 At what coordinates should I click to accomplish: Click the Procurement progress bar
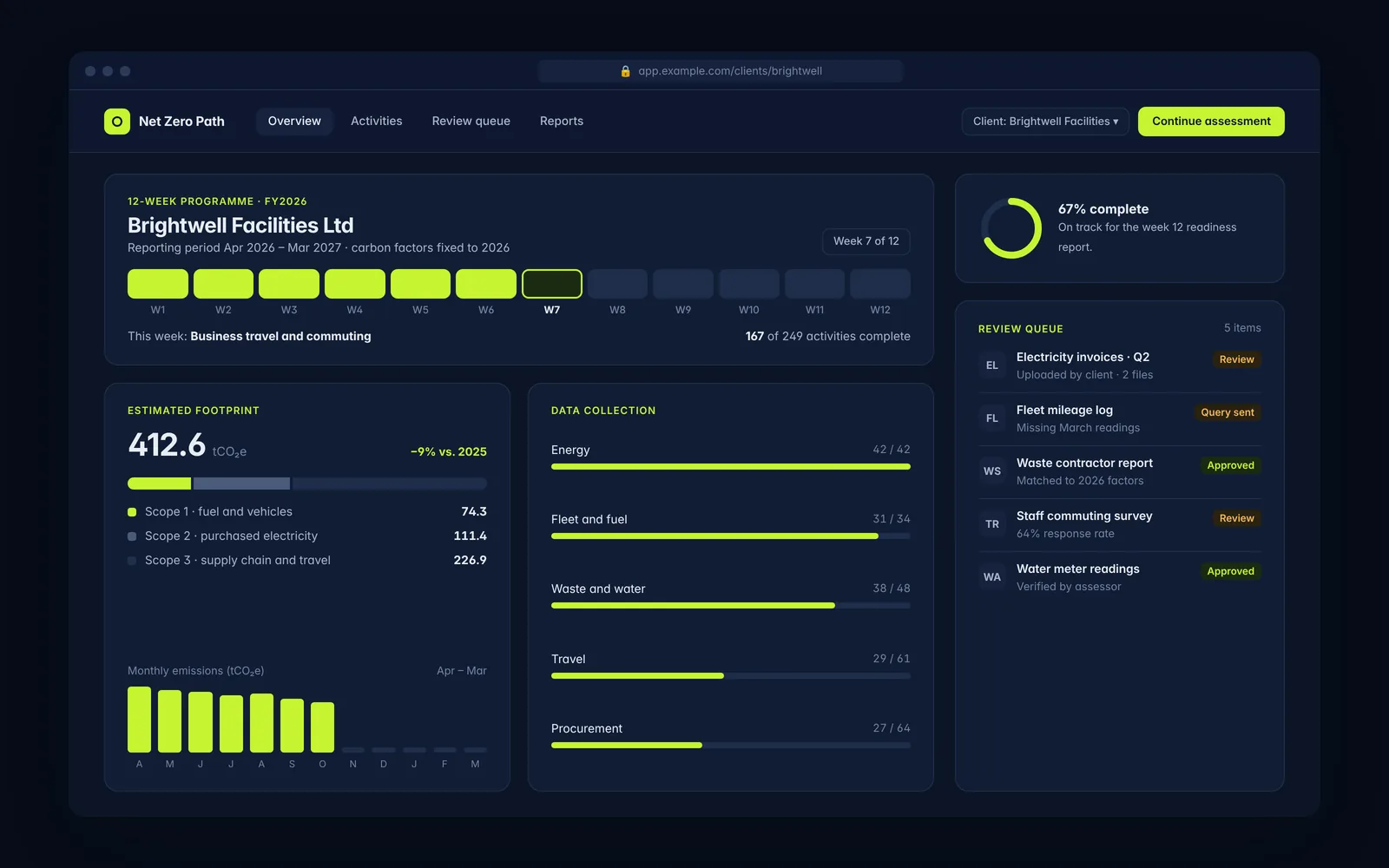[x=731, y=745]
